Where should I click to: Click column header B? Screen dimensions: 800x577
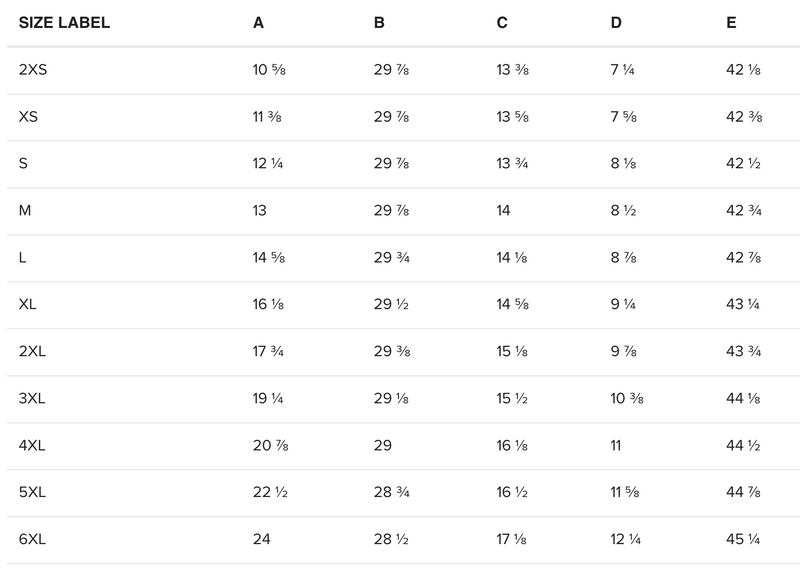coord(379,22)
